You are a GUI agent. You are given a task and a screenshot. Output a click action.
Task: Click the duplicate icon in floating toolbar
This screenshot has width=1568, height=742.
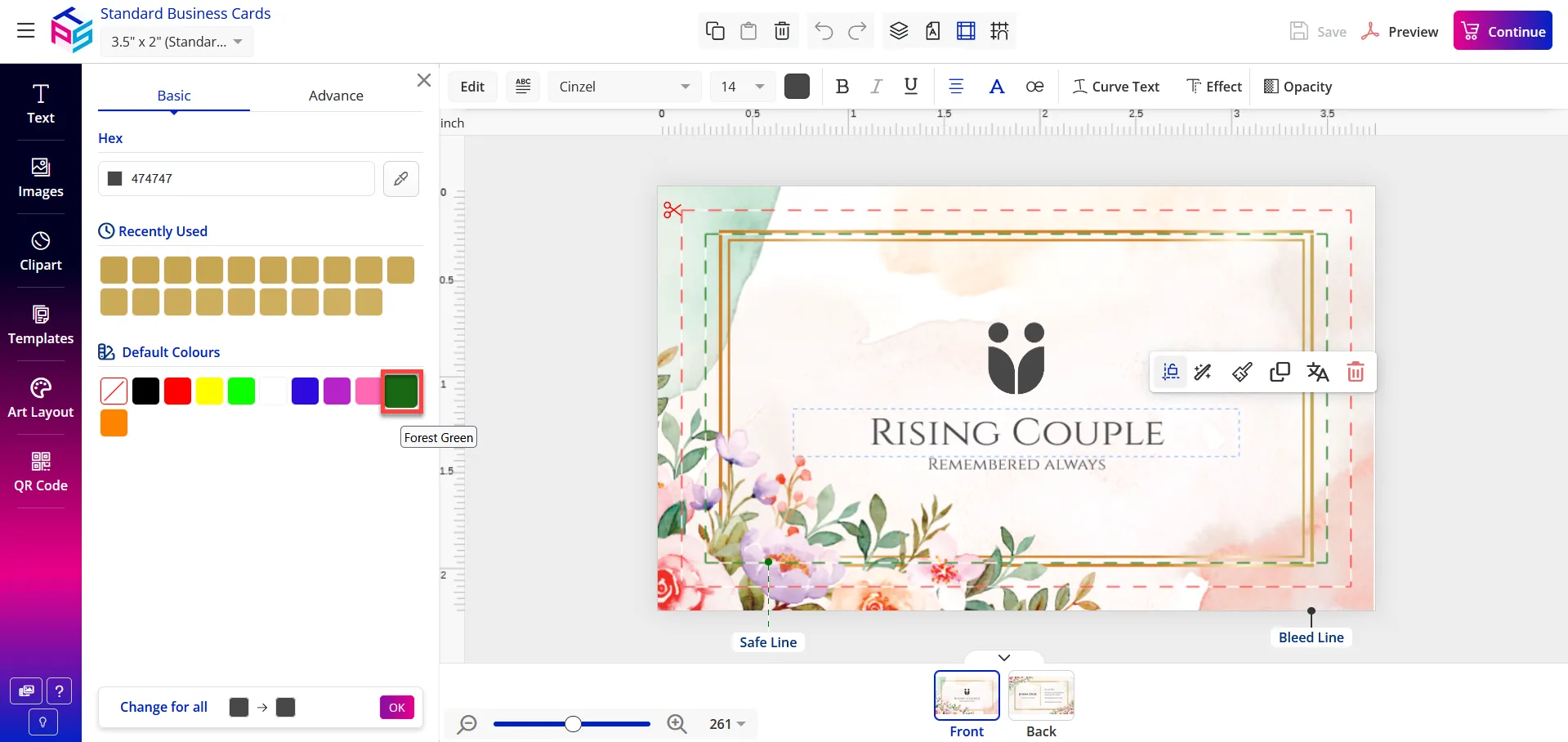point(1280,372)
